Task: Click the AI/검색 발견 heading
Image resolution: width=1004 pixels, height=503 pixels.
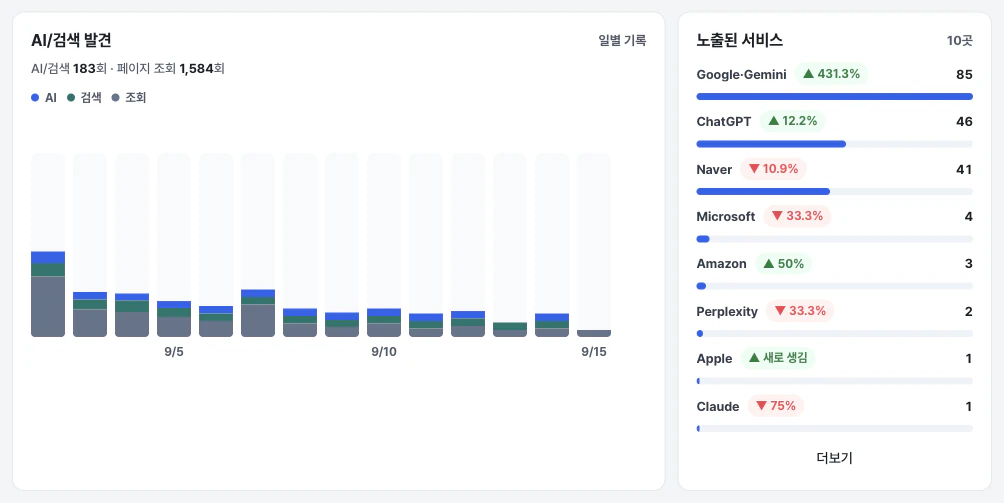Action: coord(71,40)
